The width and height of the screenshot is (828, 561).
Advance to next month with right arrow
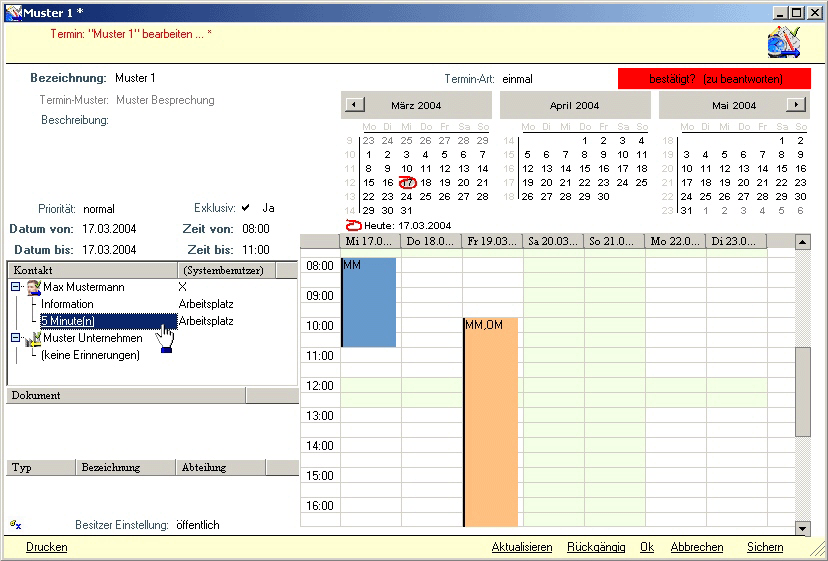click(x=795, y=105)
